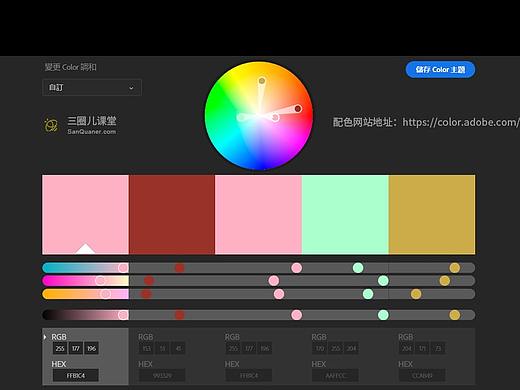Click the HEX field under the mint green swatch
This screenshot has width=520, height=390.
335,375
